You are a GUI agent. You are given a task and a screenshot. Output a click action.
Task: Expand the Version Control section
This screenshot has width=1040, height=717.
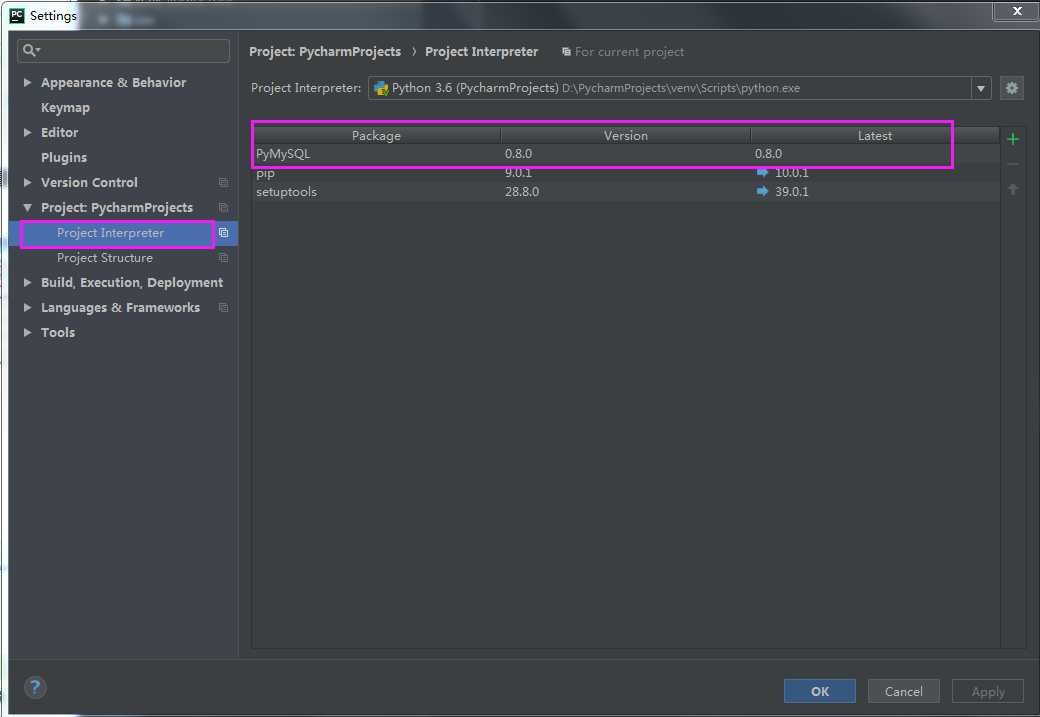point(27,182)
